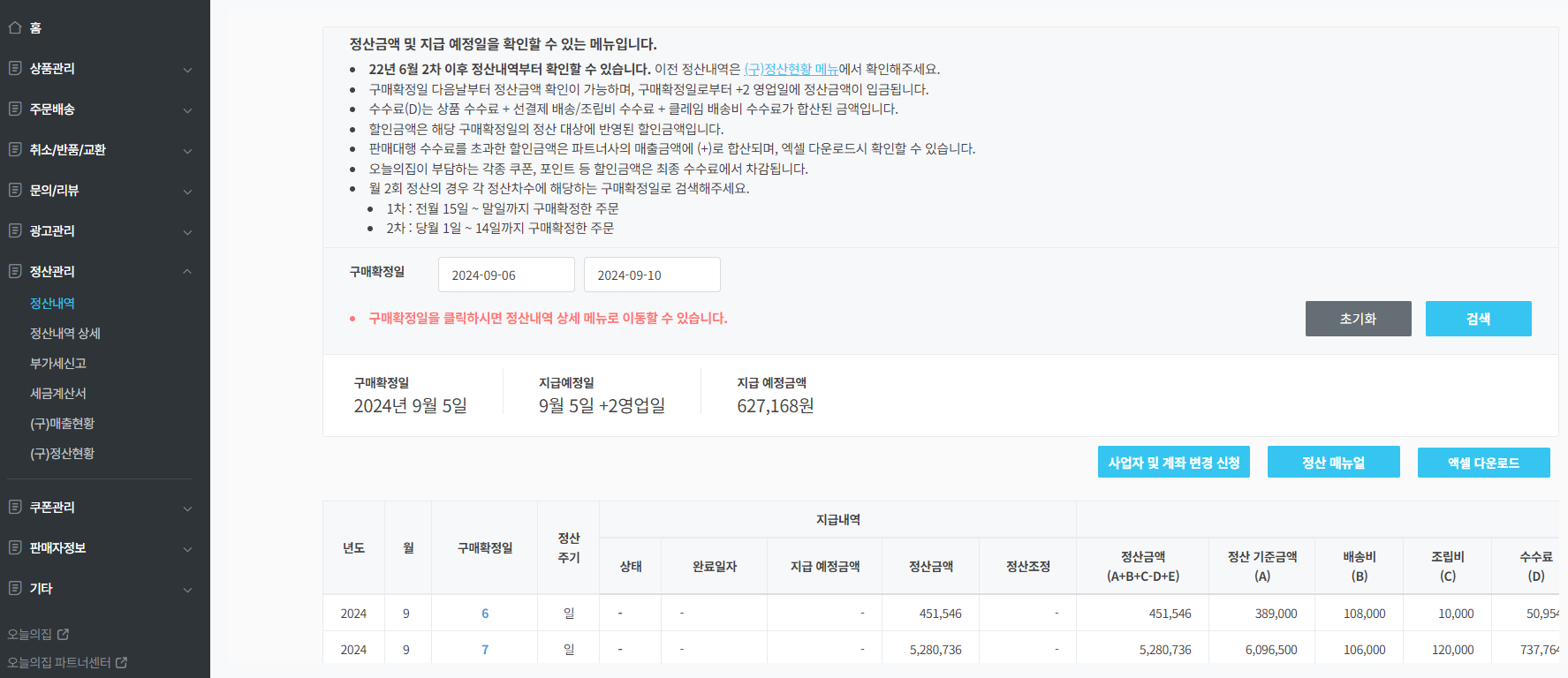Select the 세금계산서 submenu item
This screenshot has height=678, width=1568.
58,393
